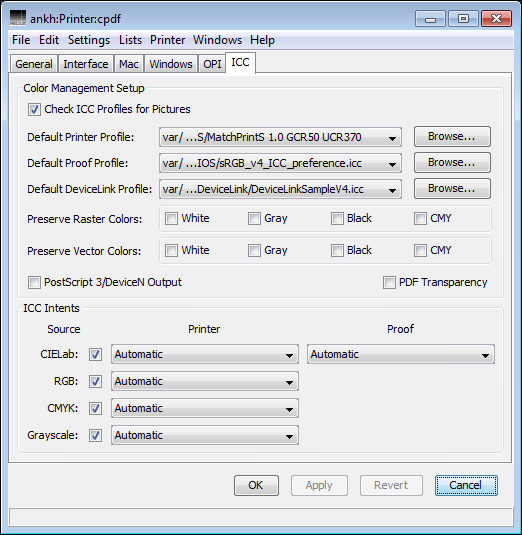Click the Apply button

[x=319, y=485]
